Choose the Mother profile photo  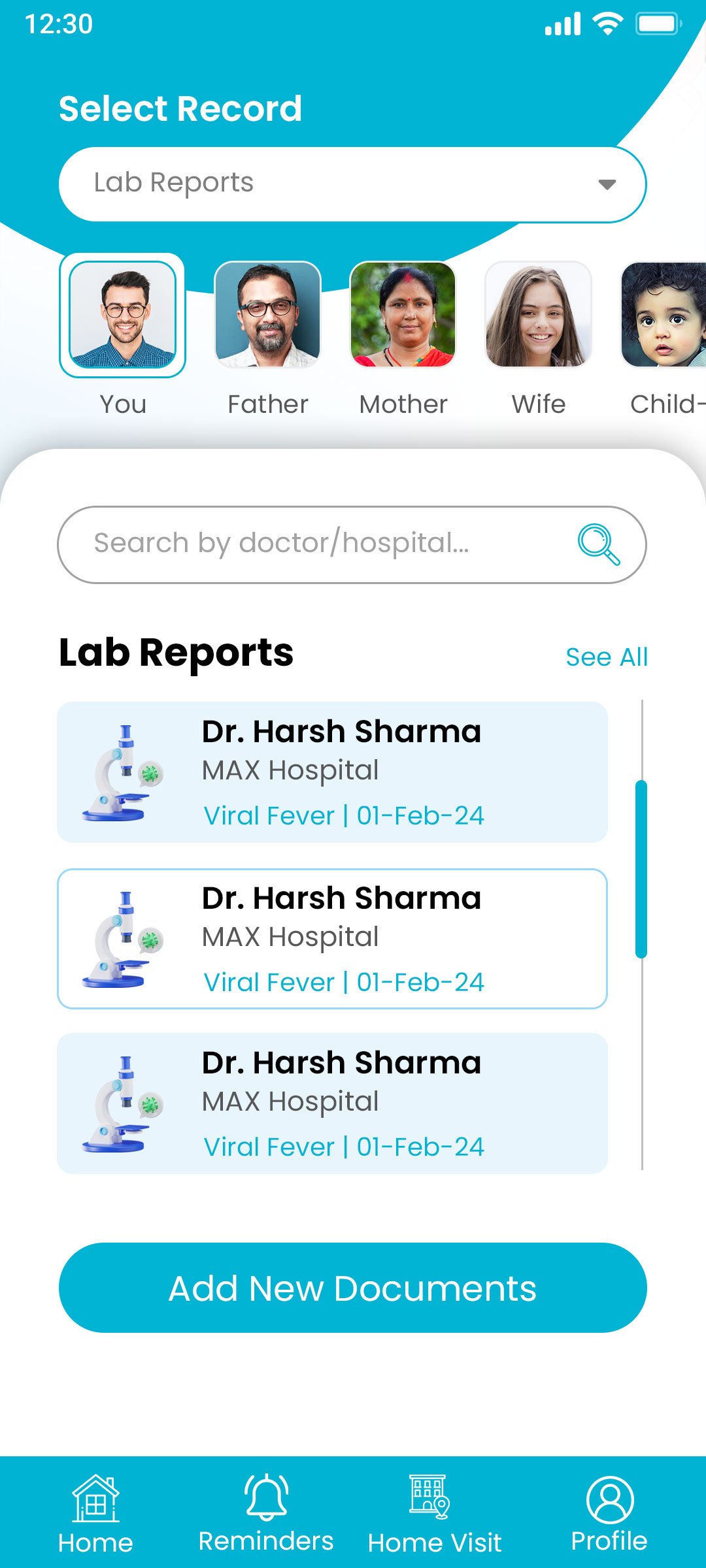[403, 314]
